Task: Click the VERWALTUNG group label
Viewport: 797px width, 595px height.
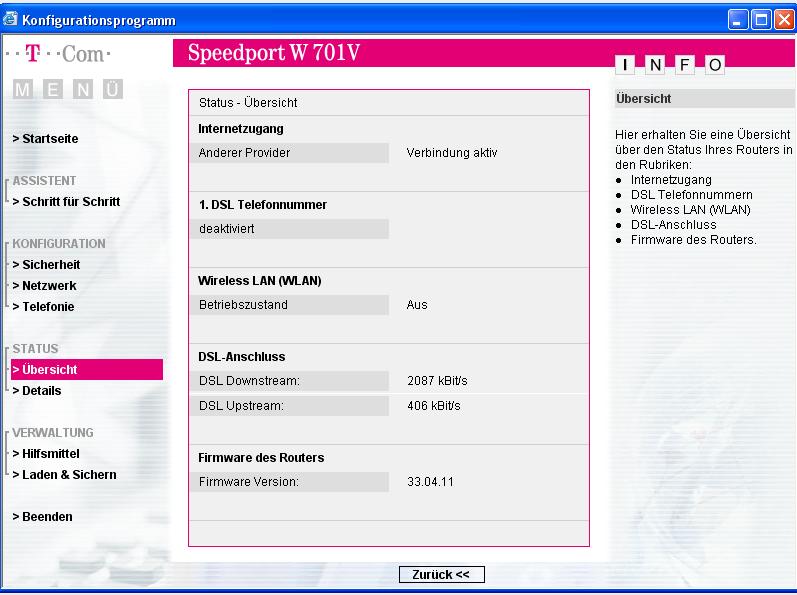Action: [x=53, y=433]
